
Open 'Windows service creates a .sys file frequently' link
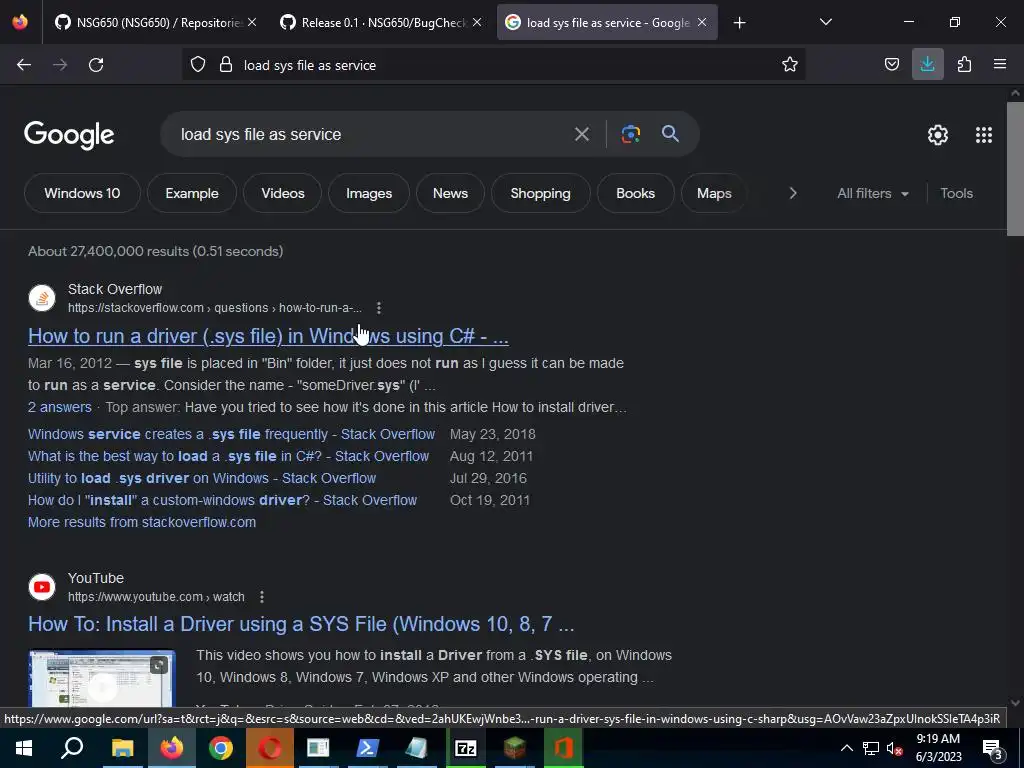231,434
